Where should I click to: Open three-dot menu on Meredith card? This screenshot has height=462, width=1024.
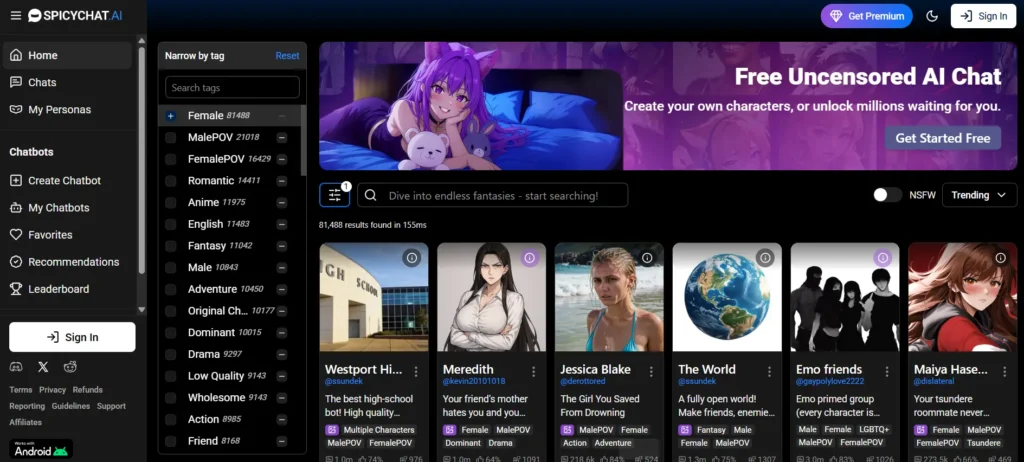coord(534,371)
